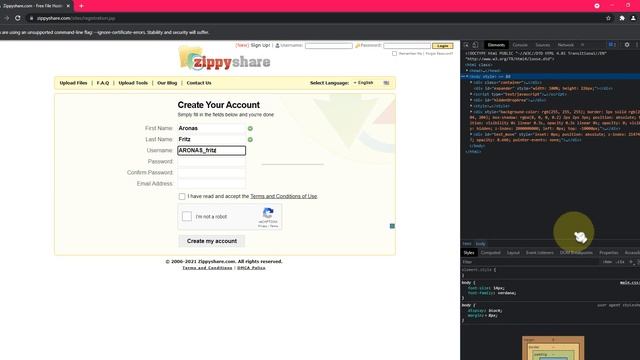Open the Select Language dropdown
Viewport: 640px width, 360px height.
(x=364, y=83)
